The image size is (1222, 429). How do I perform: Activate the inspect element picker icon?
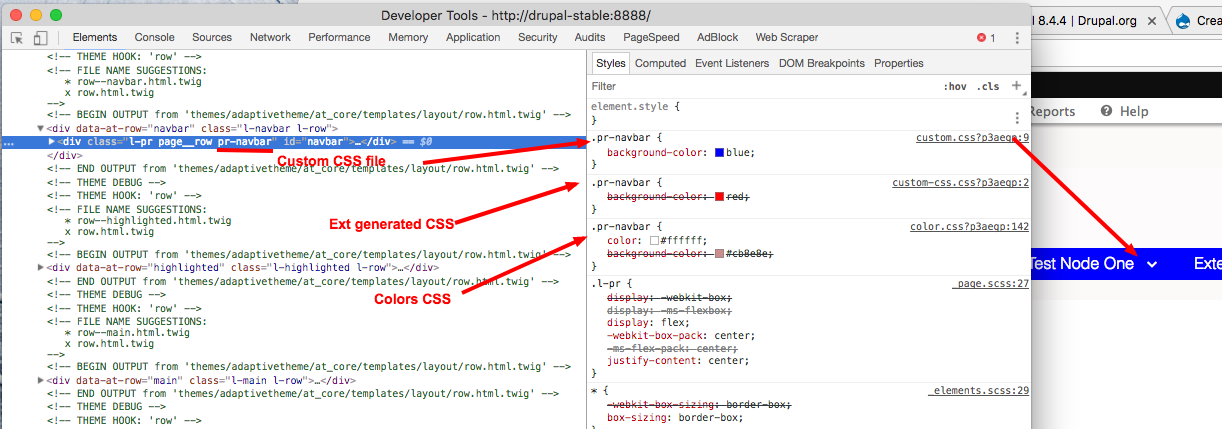tap(17, 38)
